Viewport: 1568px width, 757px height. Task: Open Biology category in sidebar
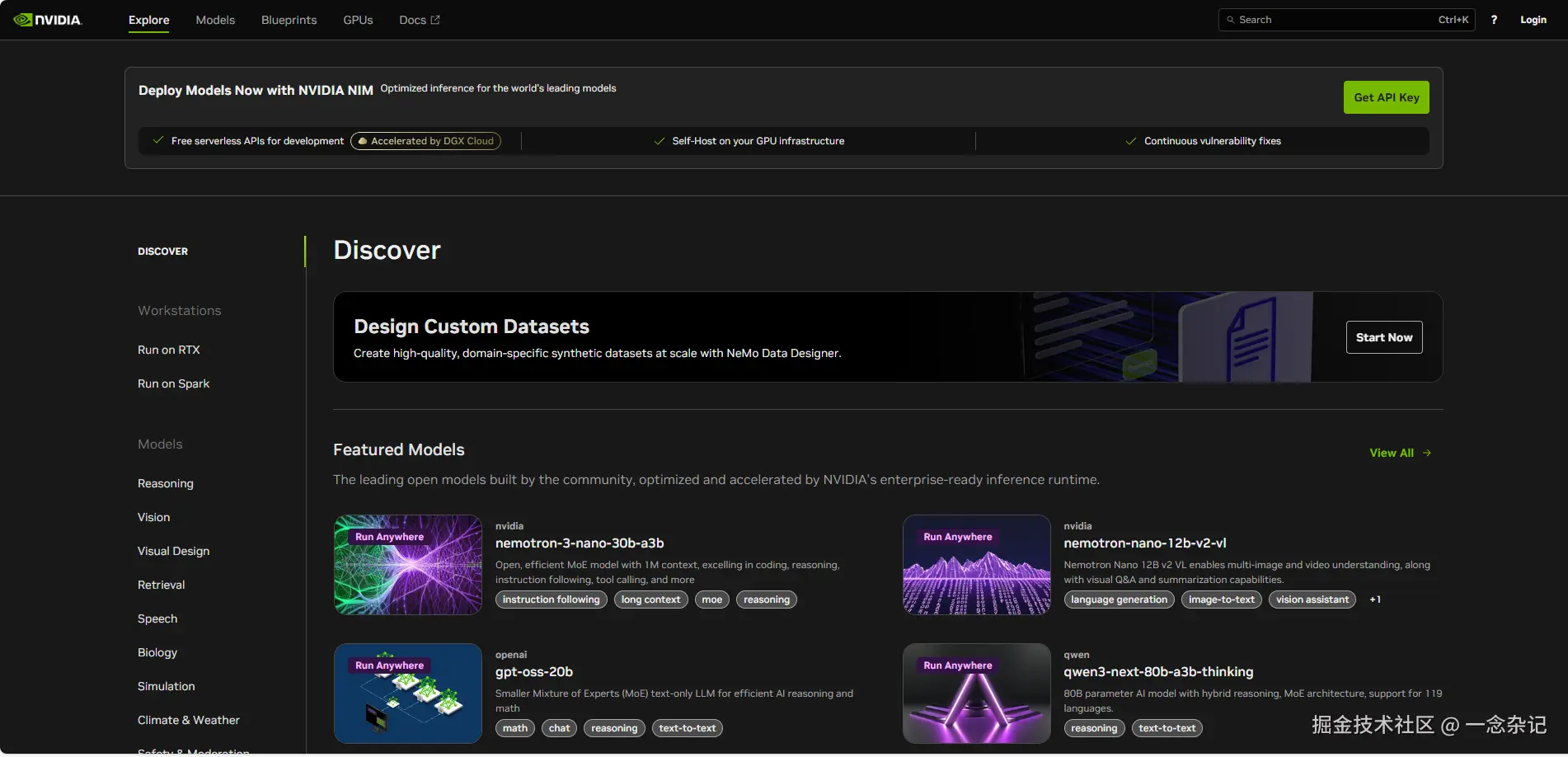click(x=157, y=652)
